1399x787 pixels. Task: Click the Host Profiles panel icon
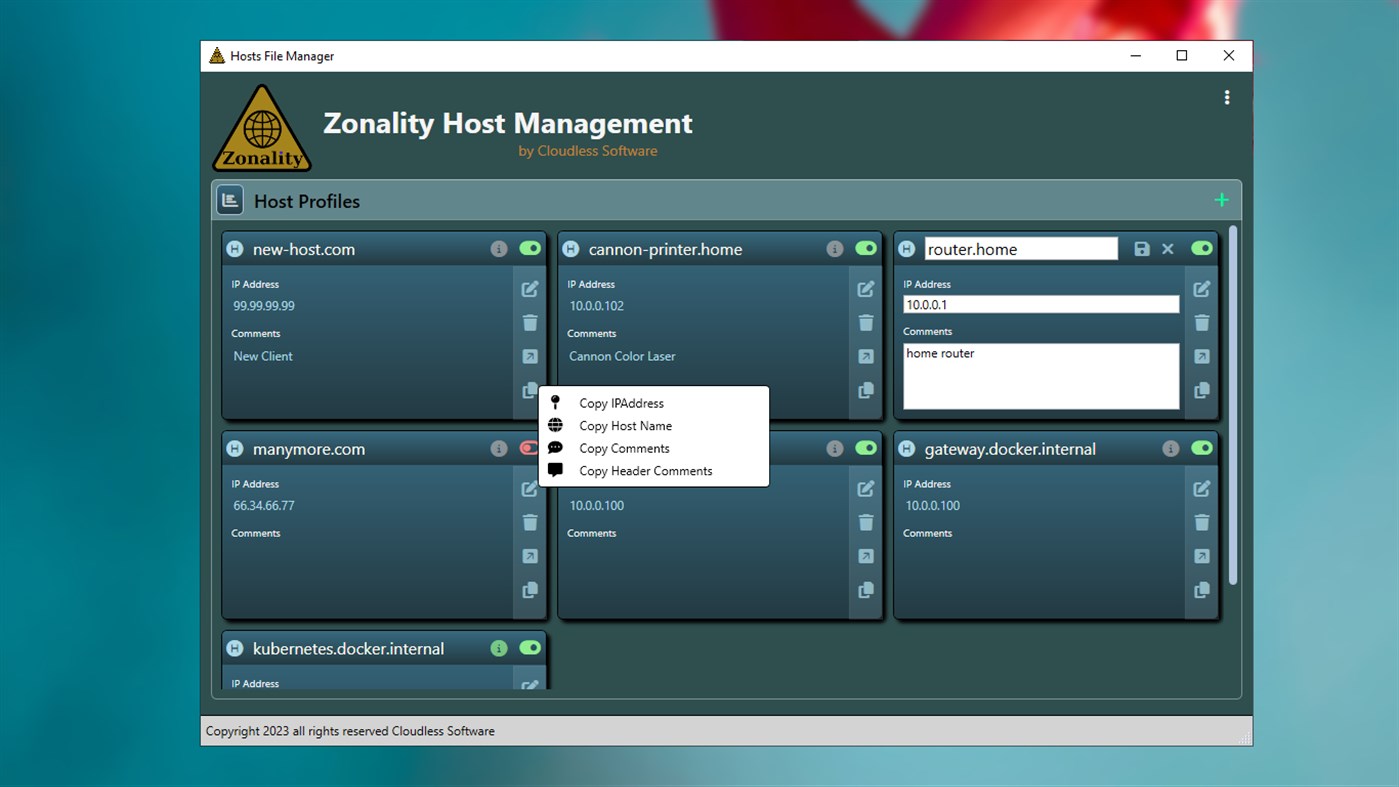[x=229, y=199]
